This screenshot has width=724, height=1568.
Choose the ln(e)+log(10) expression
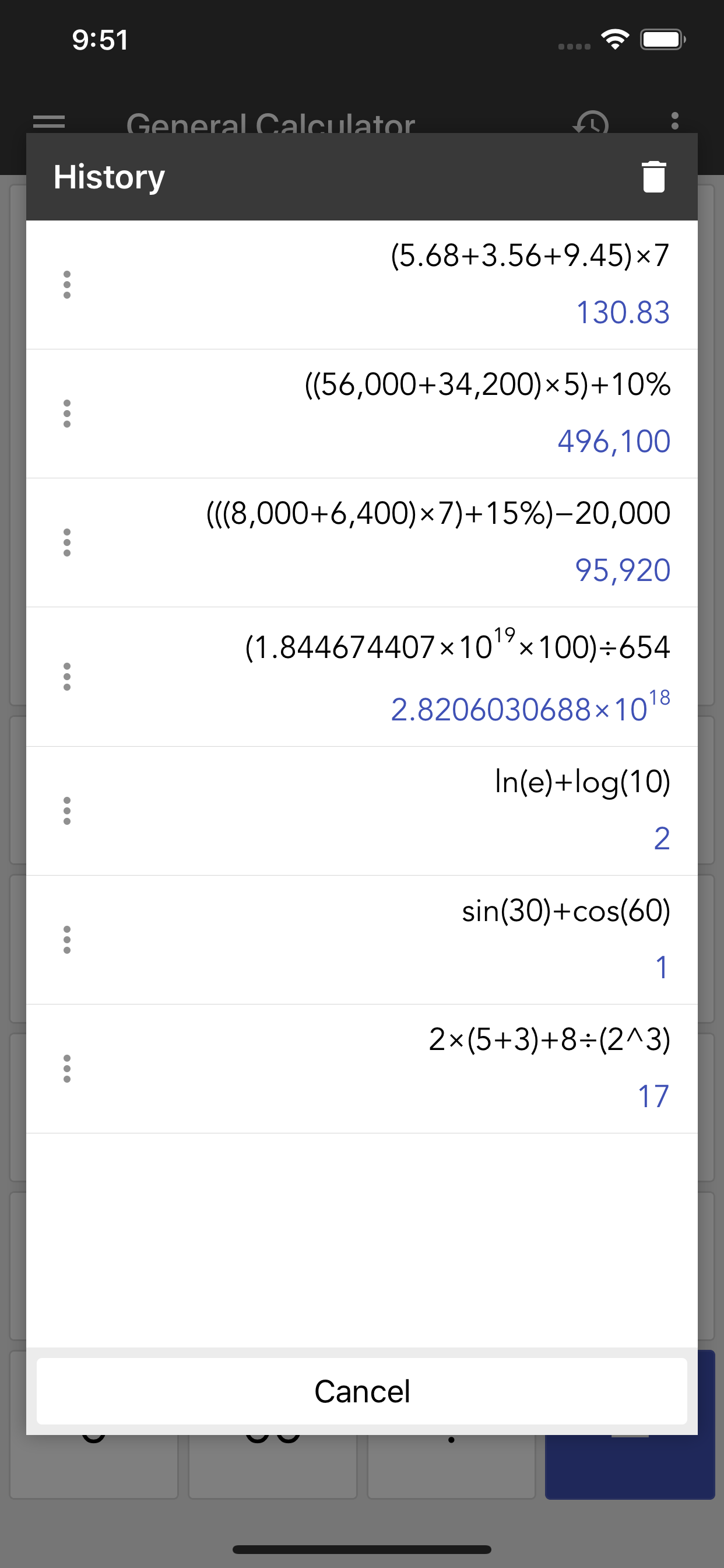click(582, 782)
